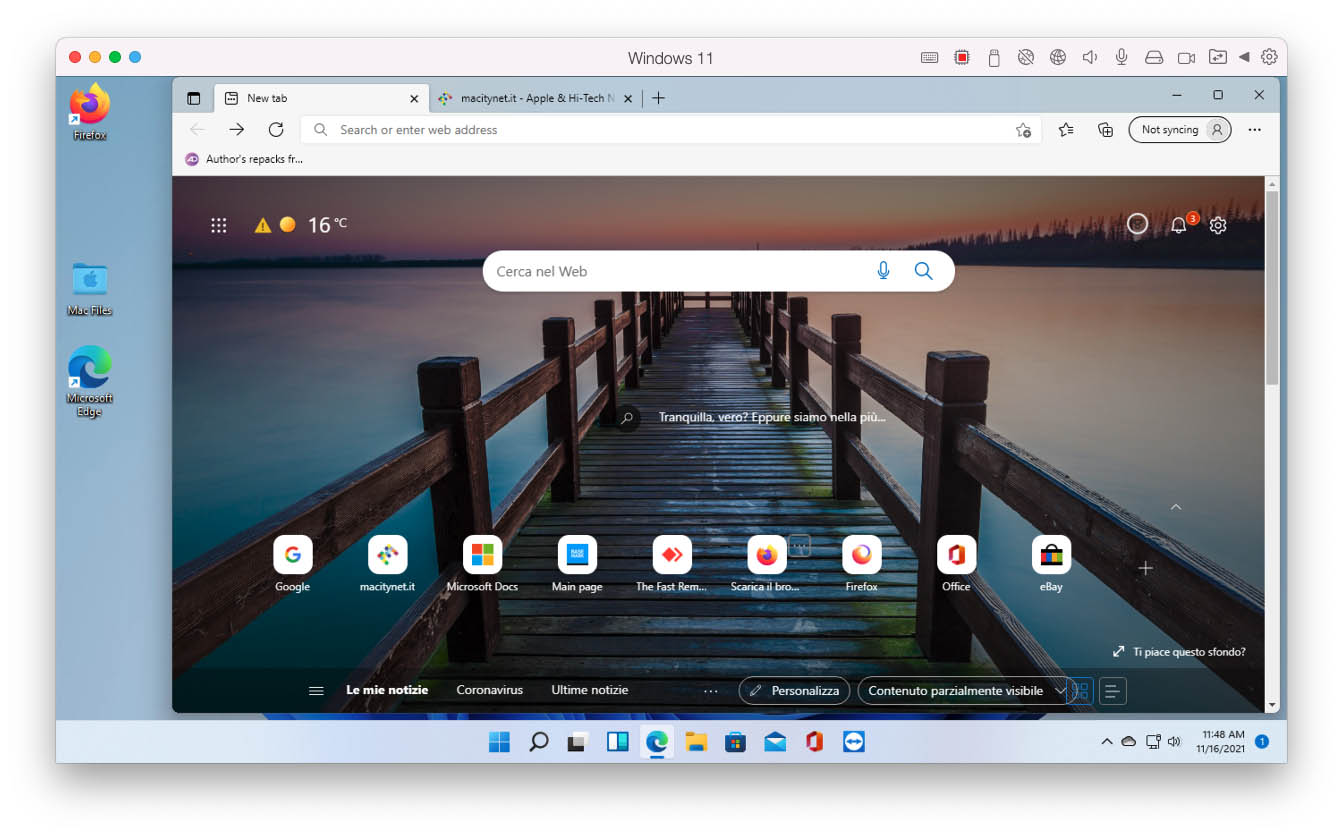Screen dimensions: 1343x837
Task: Open new tab page settings gear
Action: click(x=1218, y=225)
